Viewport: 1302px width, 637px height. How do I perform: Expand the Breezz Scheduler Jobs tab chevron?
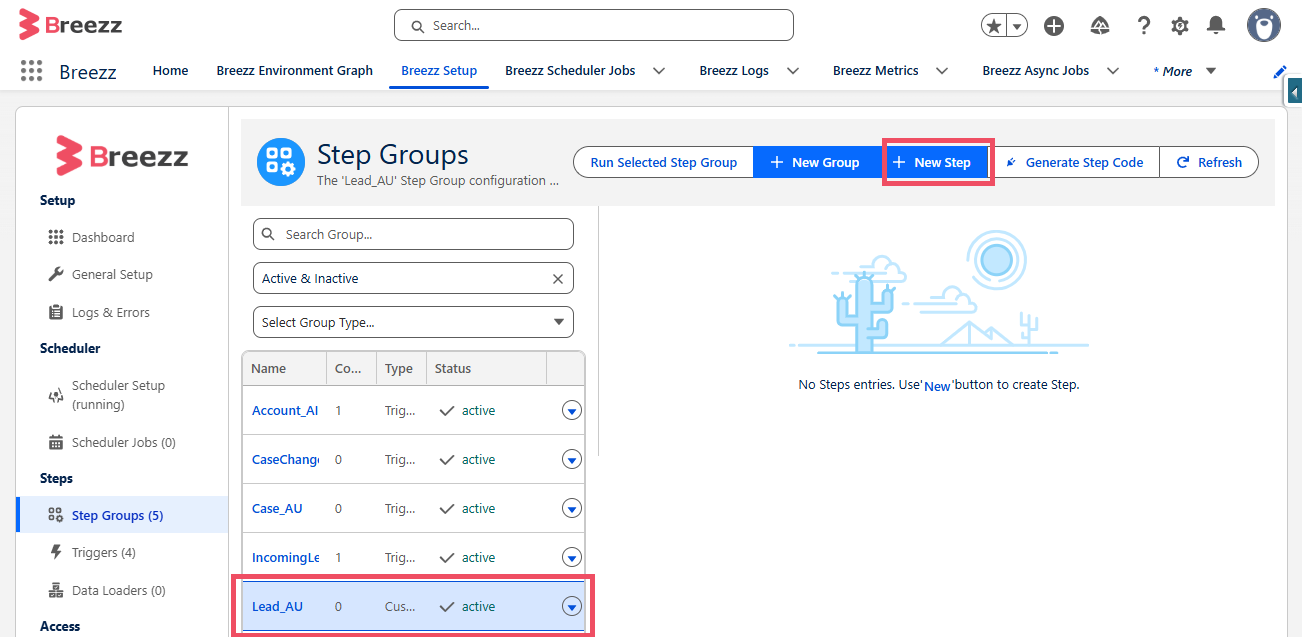(659, 71)
